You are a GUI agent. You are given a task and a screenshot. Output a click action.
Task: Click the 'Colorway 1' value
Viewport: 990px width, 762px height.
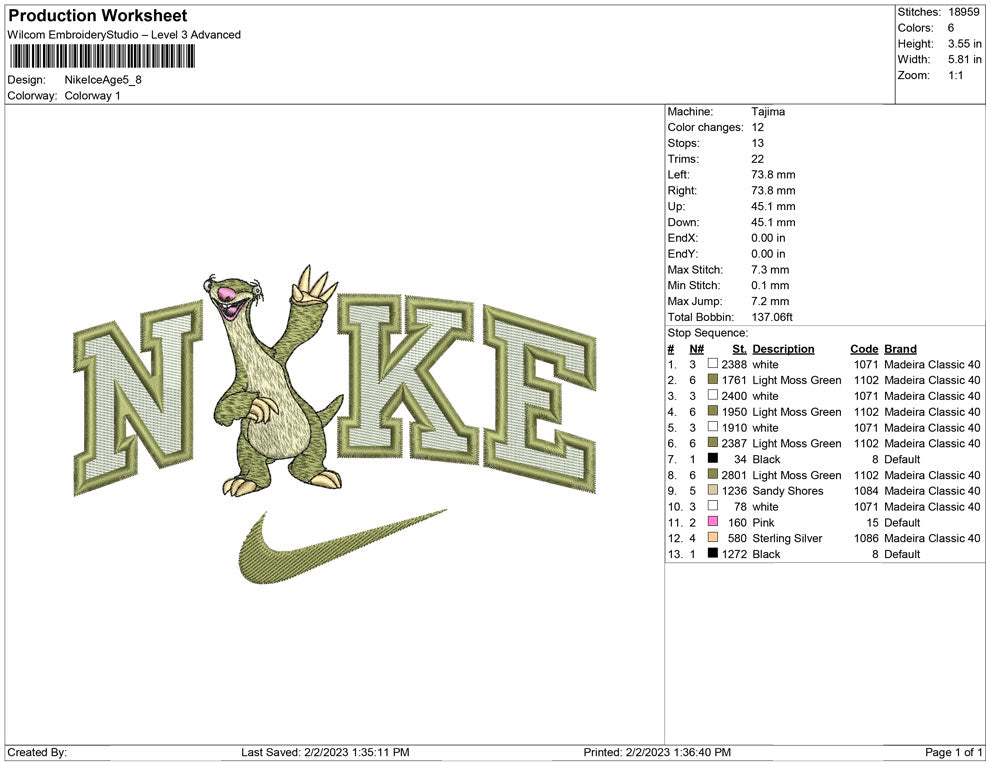coord(92,95)
